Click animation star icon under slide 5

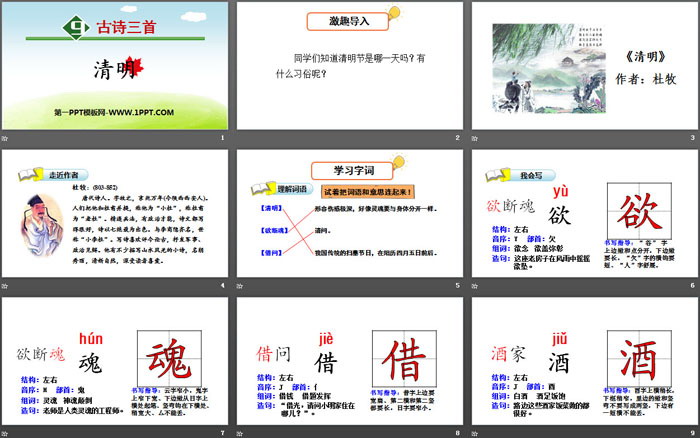[240, 286]
